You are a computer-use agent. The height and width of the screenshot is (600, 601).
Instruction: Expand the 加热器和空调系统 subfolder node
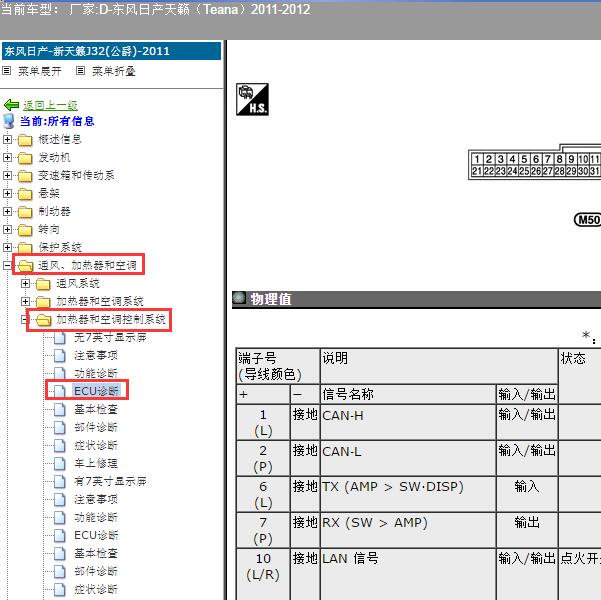25,301
